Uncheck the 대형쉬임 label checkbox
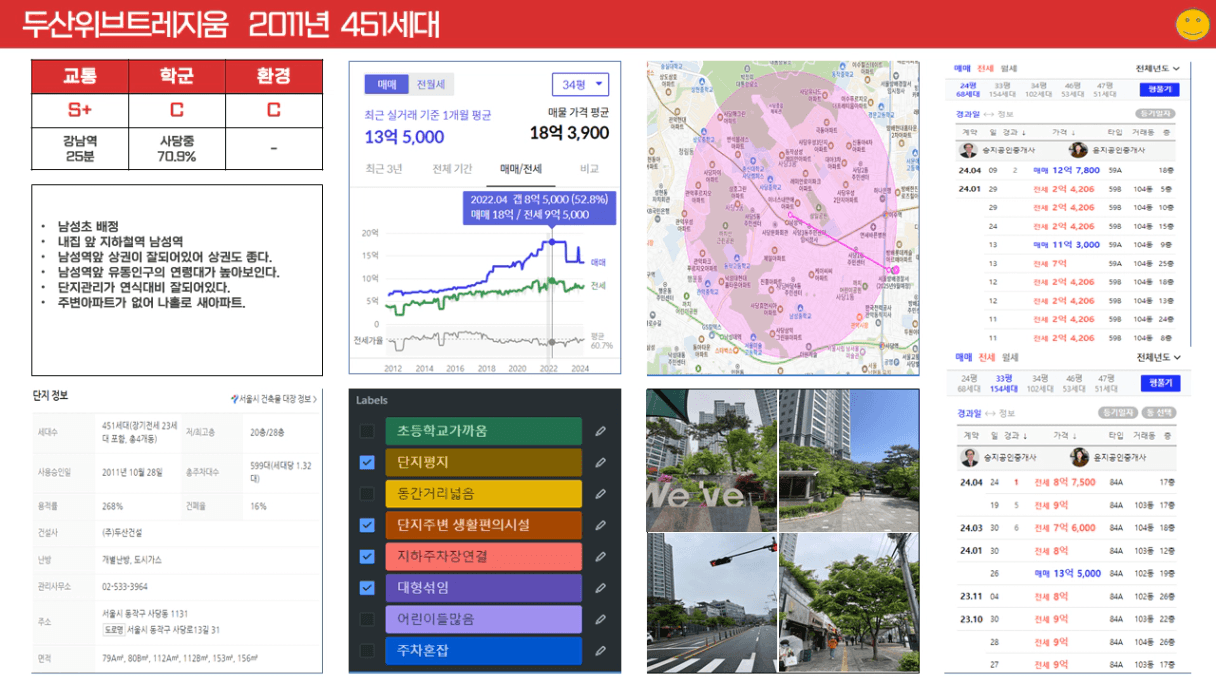Image resolution: width=1216 pixels, height=684 pixels. [367, 587]
